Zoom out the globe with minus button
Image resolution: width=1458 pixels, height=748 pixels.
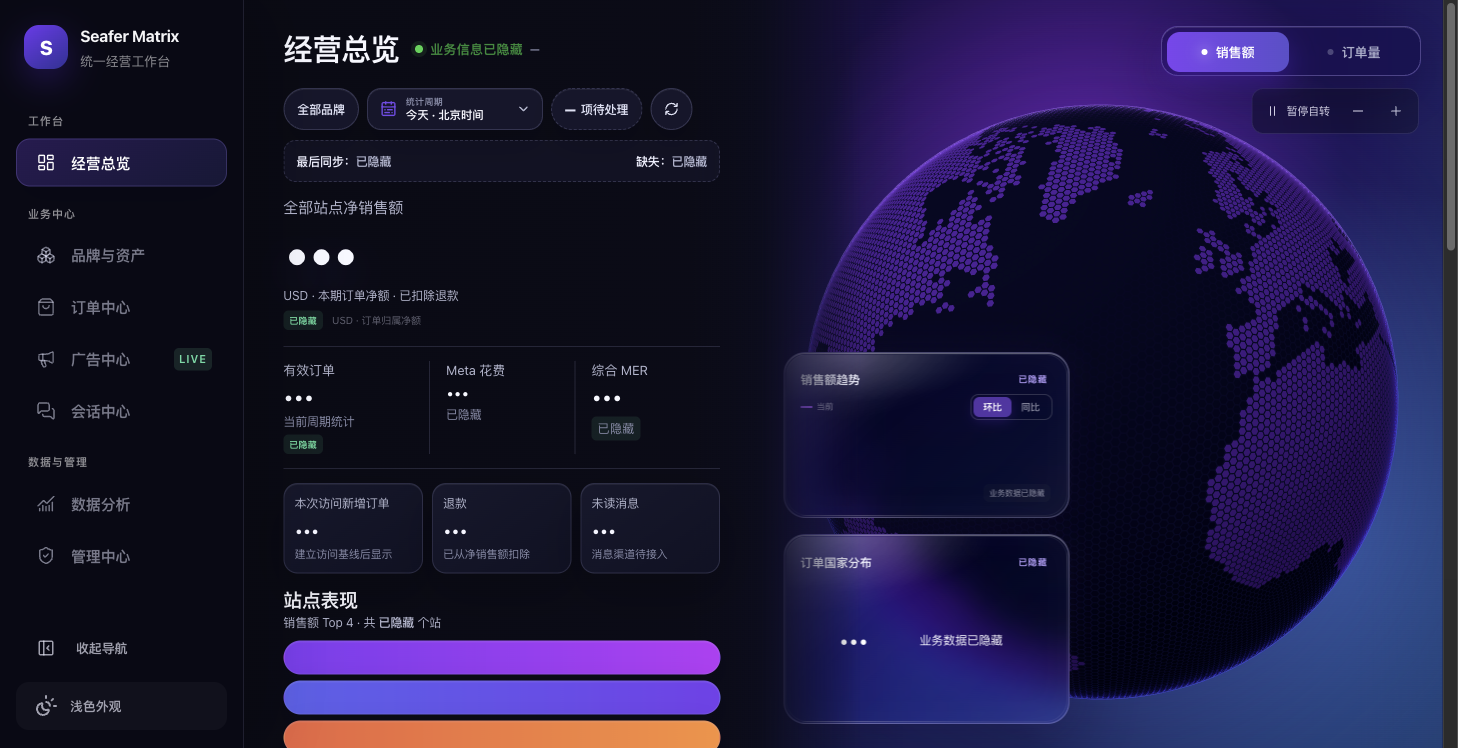(1358, 111)
